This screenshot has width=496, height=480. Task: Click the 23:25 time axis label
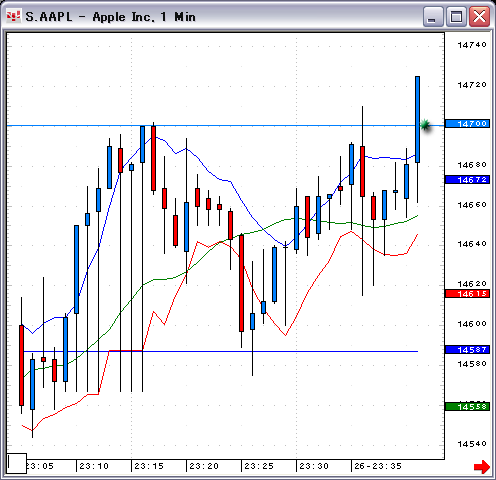pyautogui.click(x=259, y=466)
